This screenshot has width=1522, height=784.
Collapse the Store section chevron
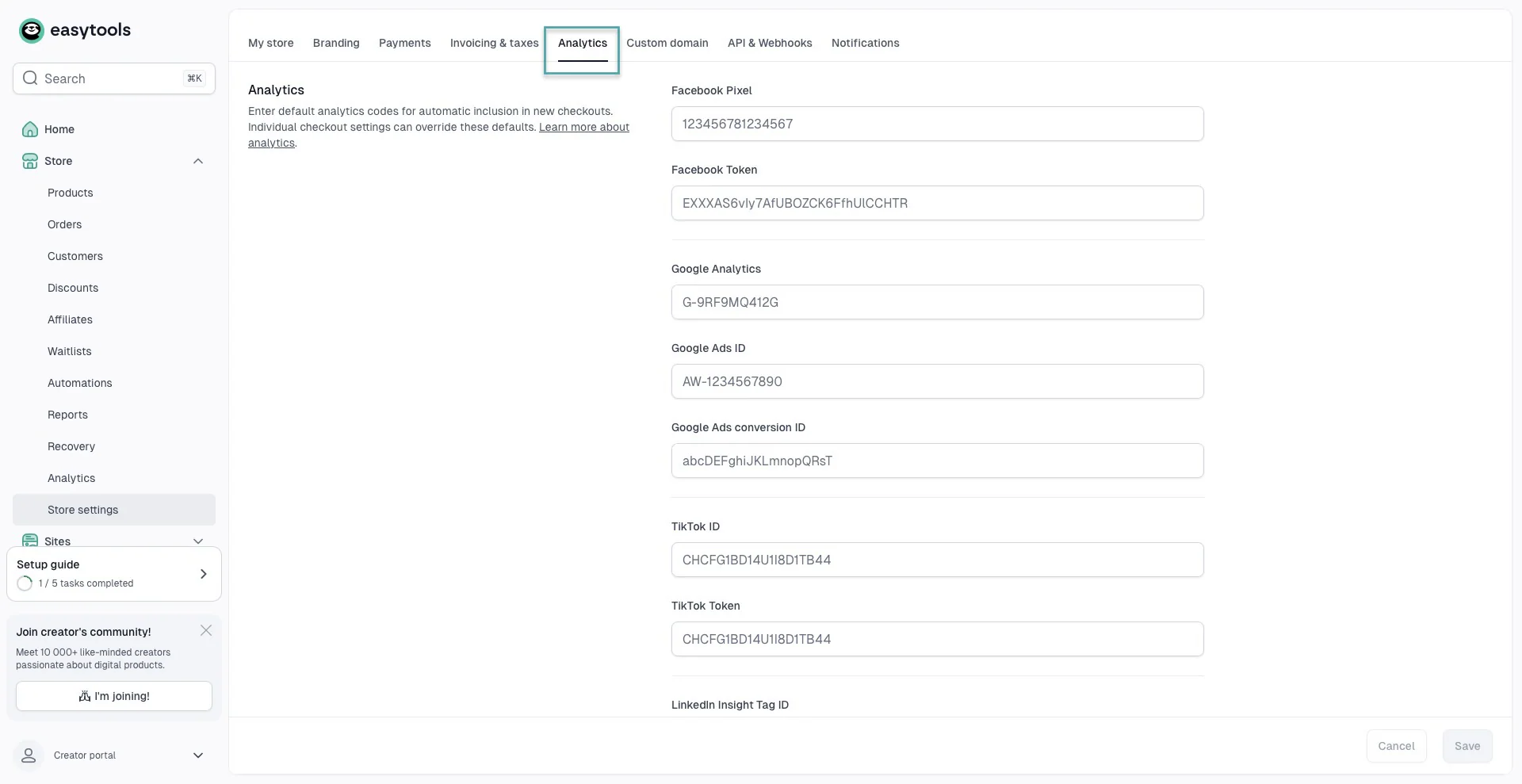(198, 161)
